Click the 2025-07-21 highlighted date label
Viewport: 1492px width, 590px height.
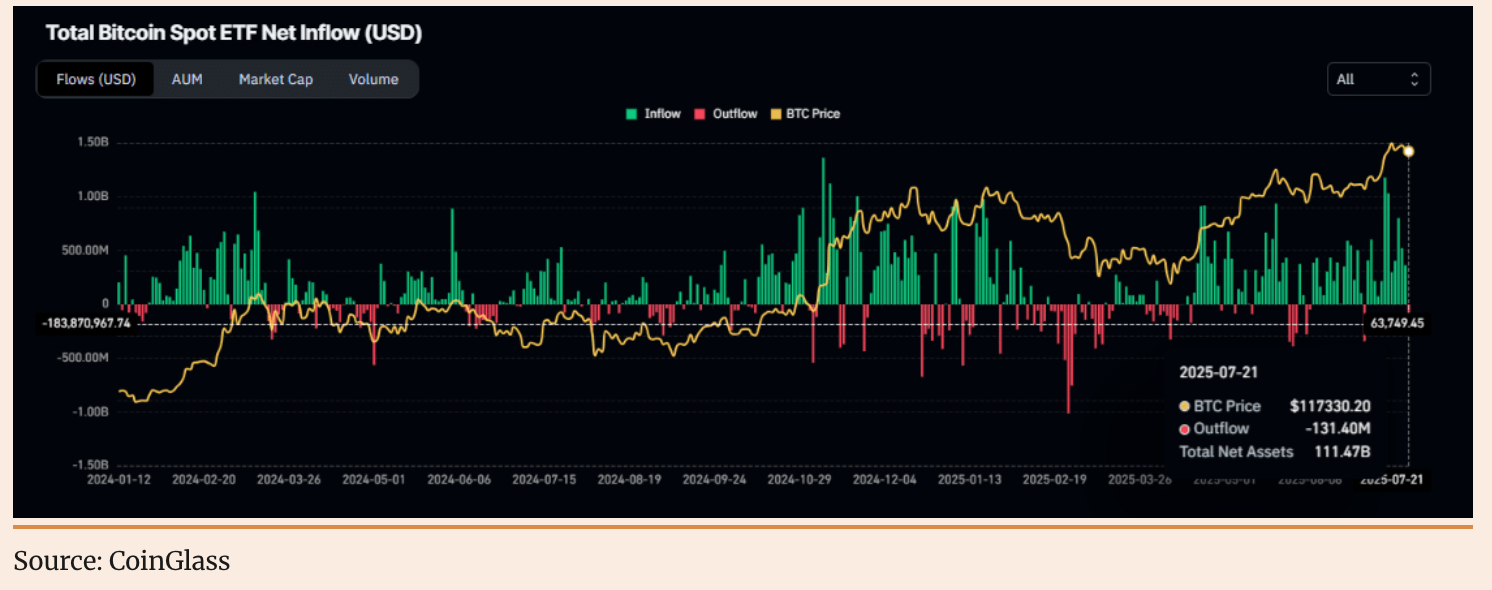[1393, 480]
